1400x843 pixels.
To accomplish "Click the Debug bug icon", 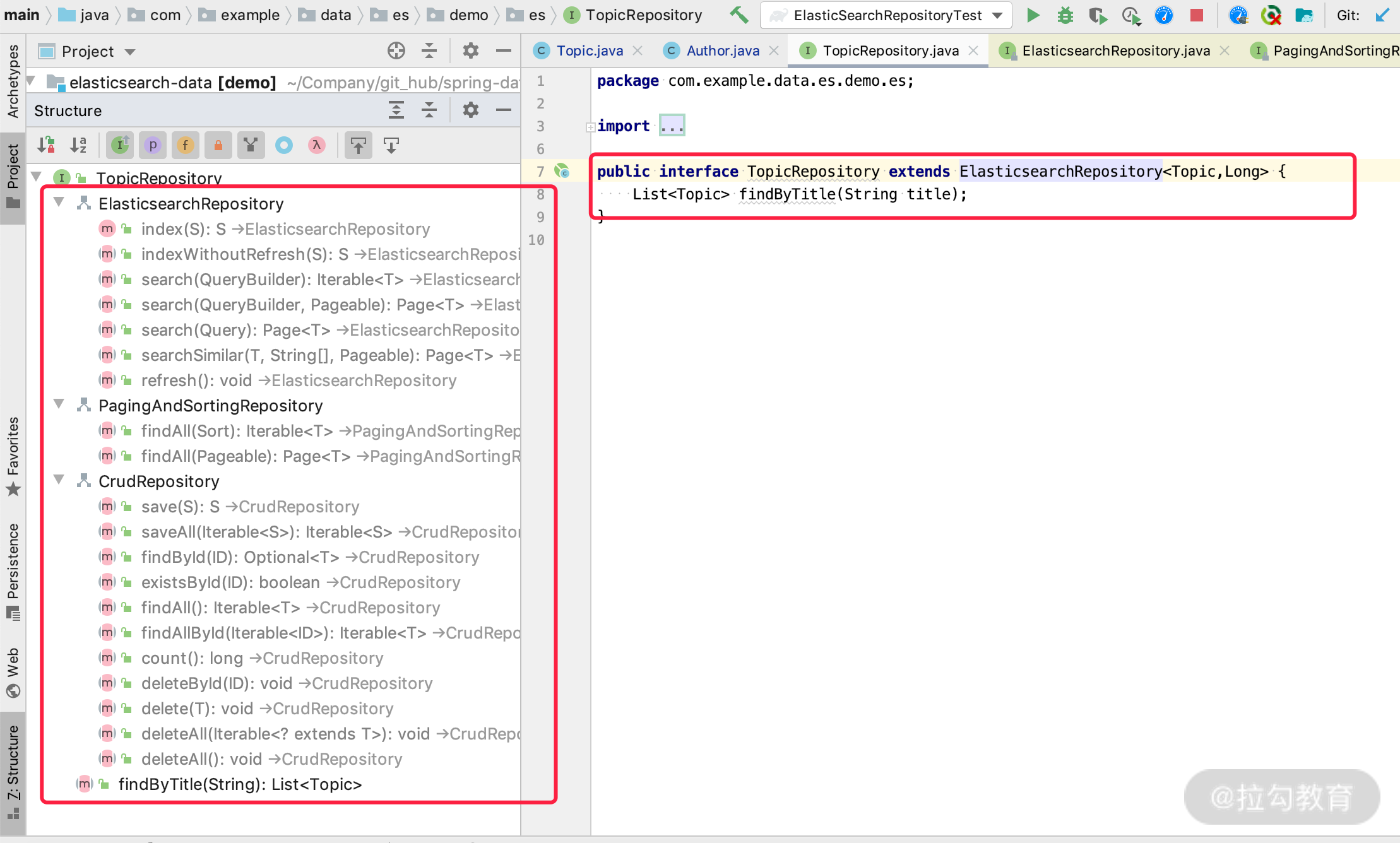I will pos(1065,15).
